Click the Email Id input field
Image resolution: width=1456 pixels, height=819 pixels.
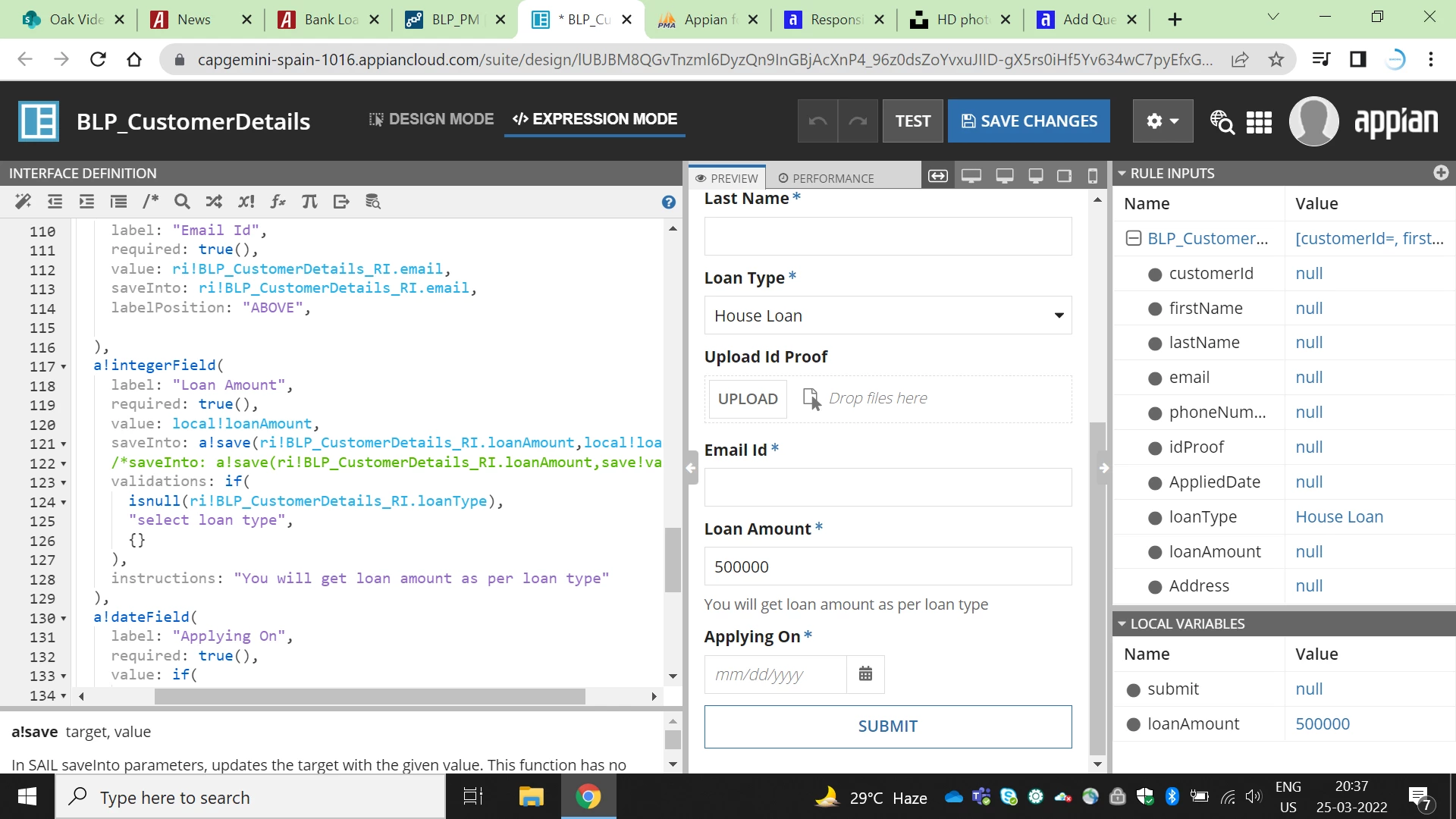[x=888, y=488]
